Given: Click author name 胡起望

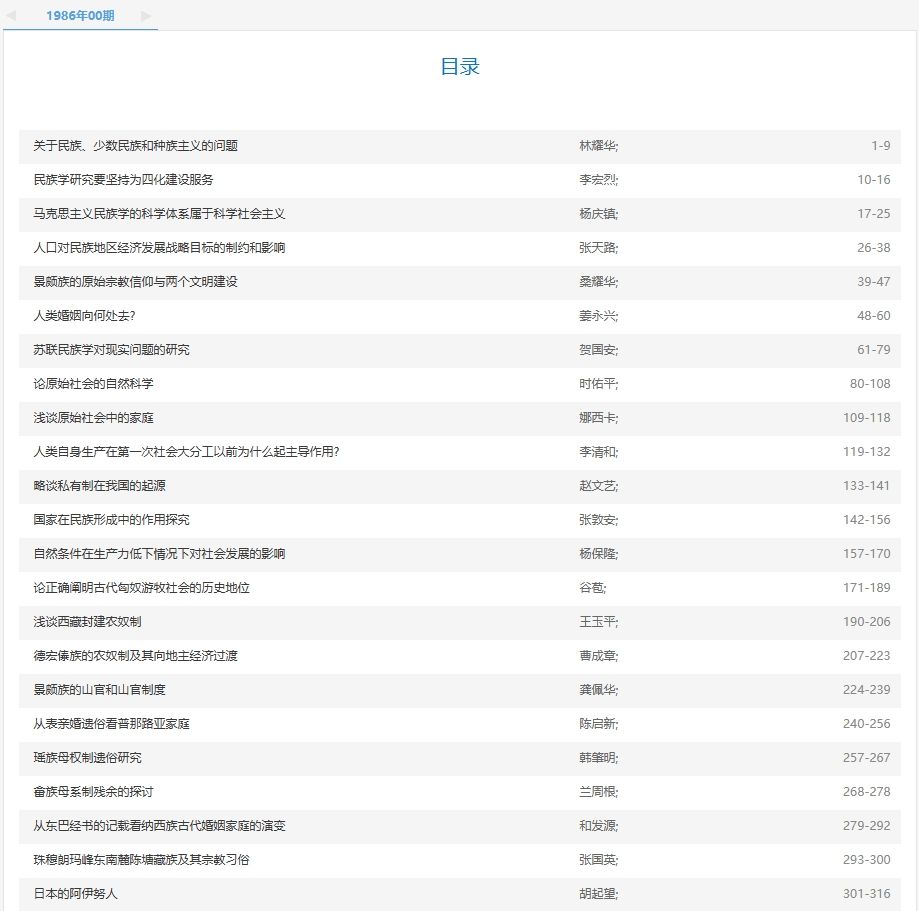Looking at the screenshot, I should point(597,893).
